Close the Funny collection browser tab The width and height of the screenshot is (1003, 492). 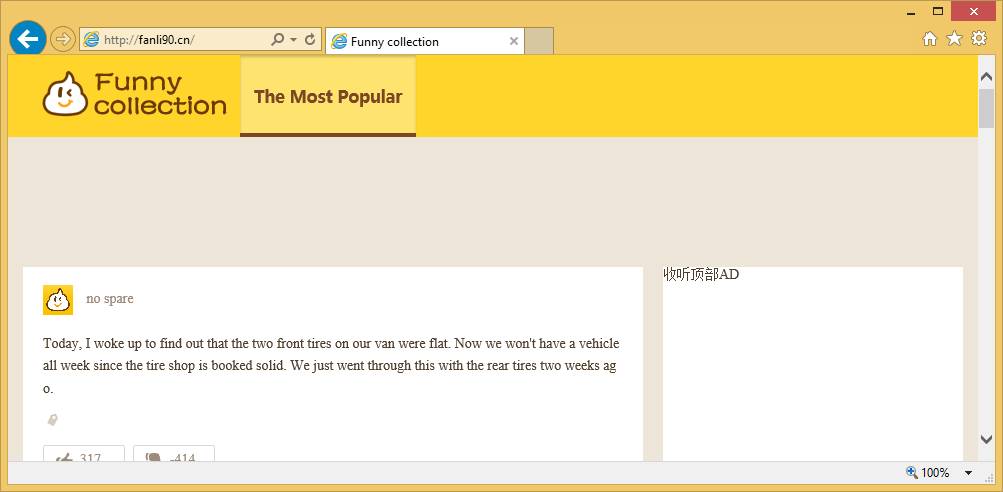tap(514, 41)
